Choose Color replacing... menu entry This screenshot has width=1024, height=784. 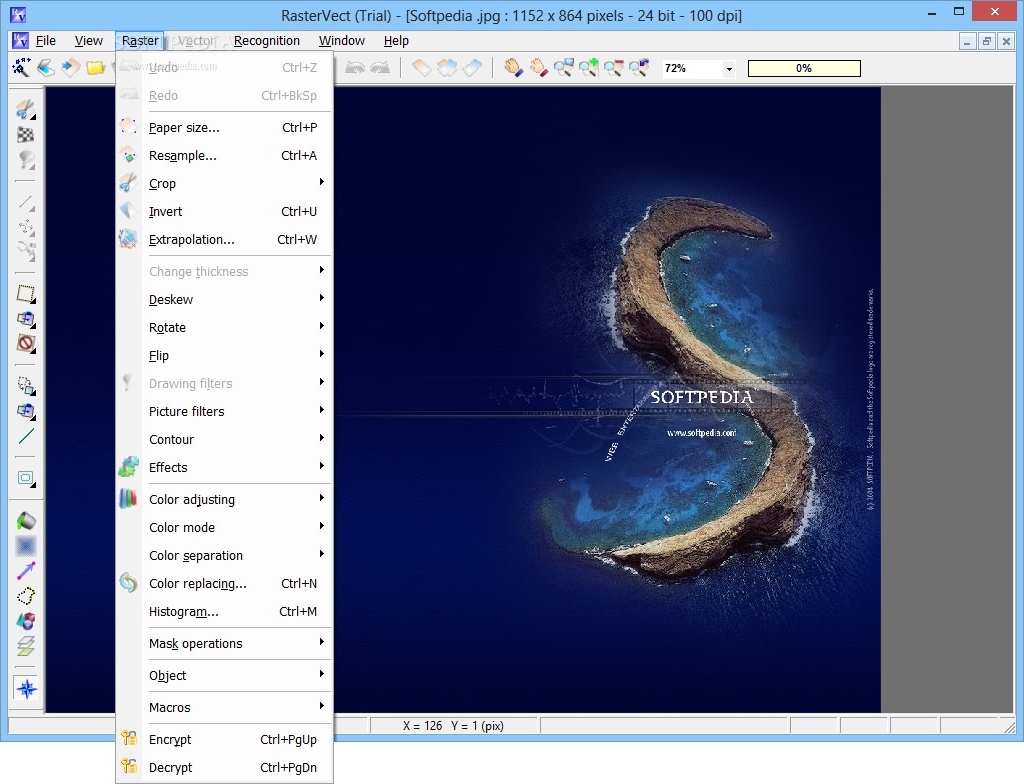click(x=224, y=583)
